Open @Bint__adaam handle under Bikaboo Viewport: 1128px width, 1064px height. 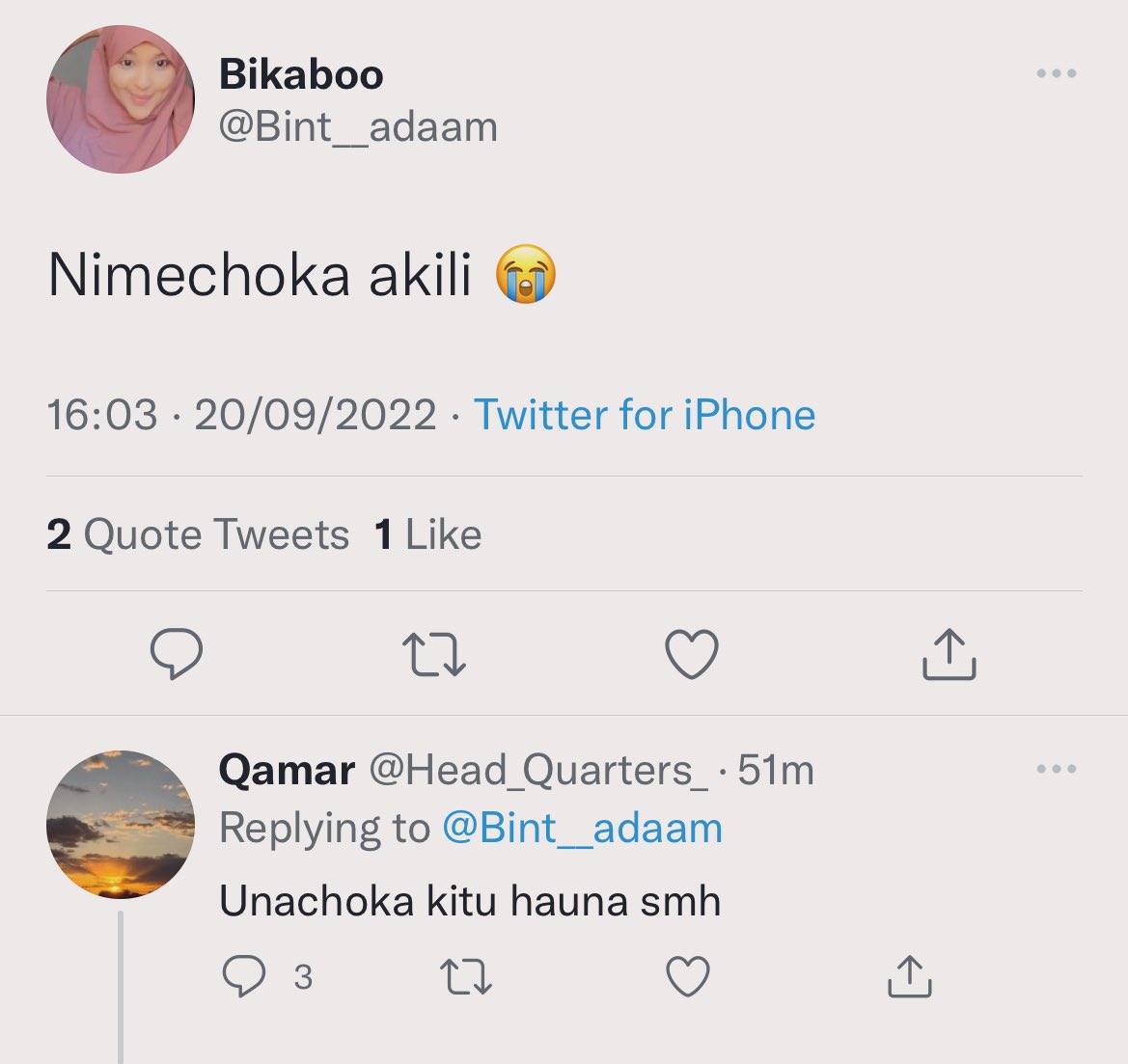358,126
